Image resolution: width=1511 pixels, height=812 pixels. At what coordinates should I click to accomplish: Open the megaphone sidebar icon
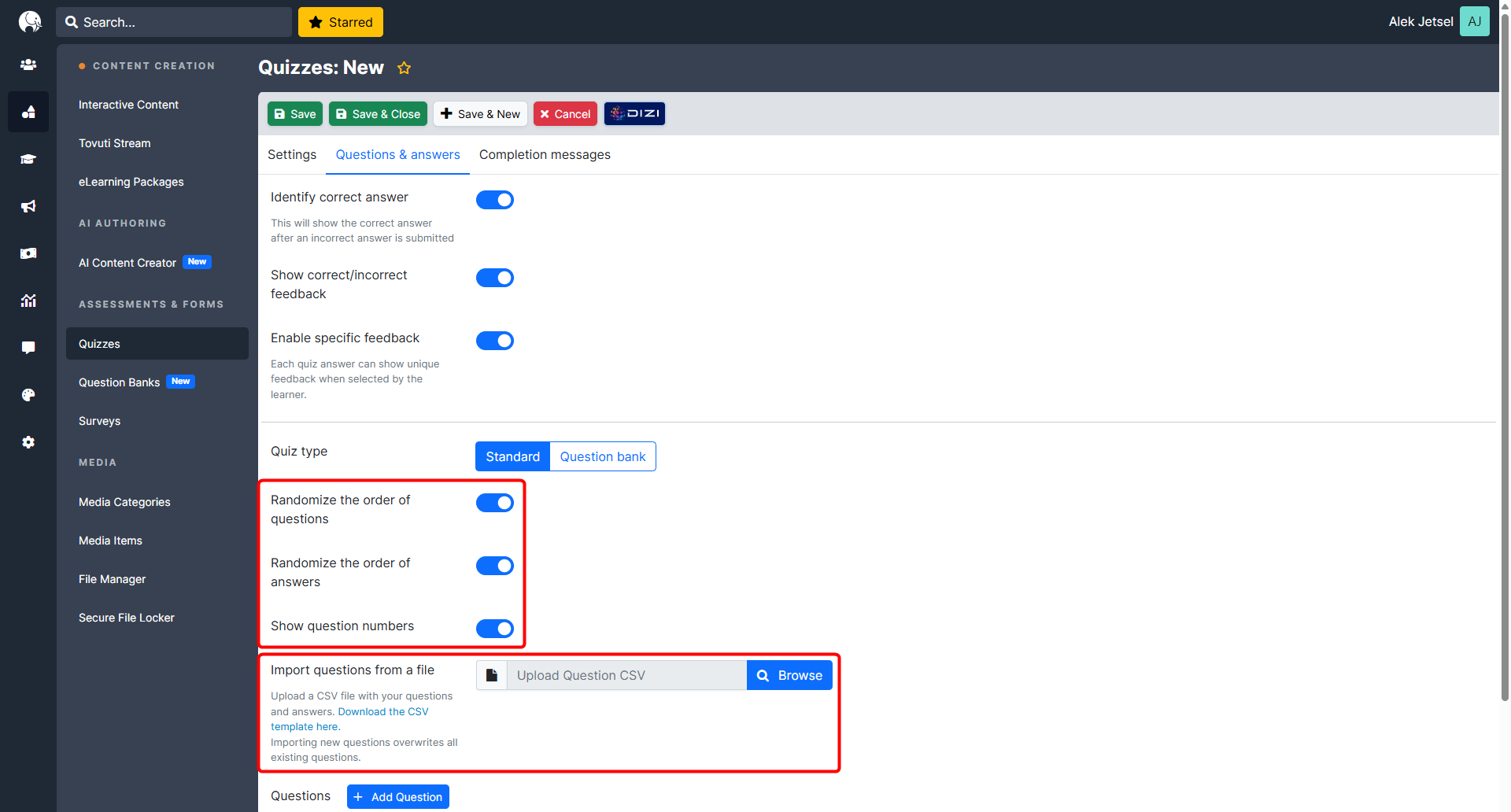click(28, 206)
